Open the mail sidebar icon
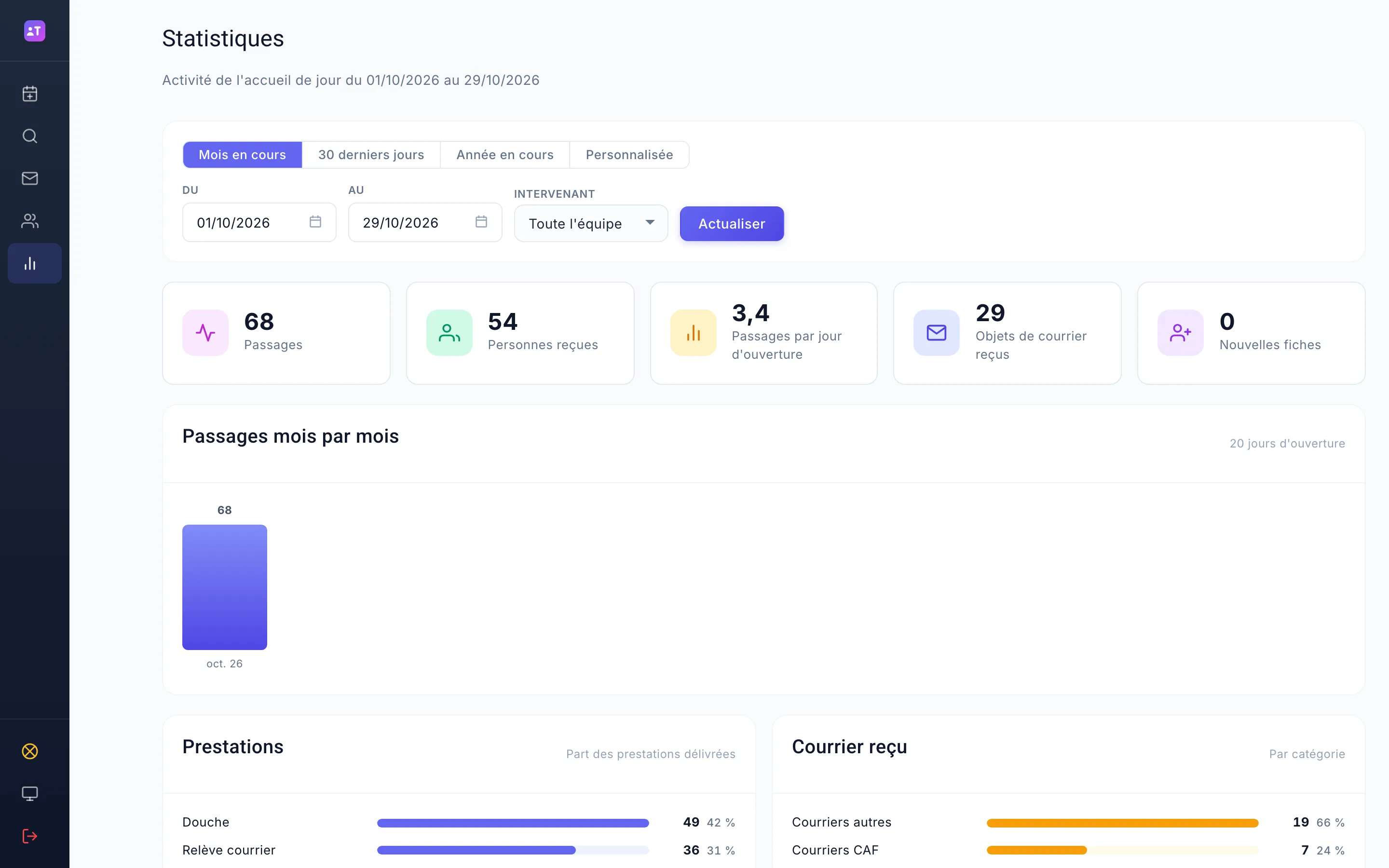The image size is (1389, 868). point(30,178)
